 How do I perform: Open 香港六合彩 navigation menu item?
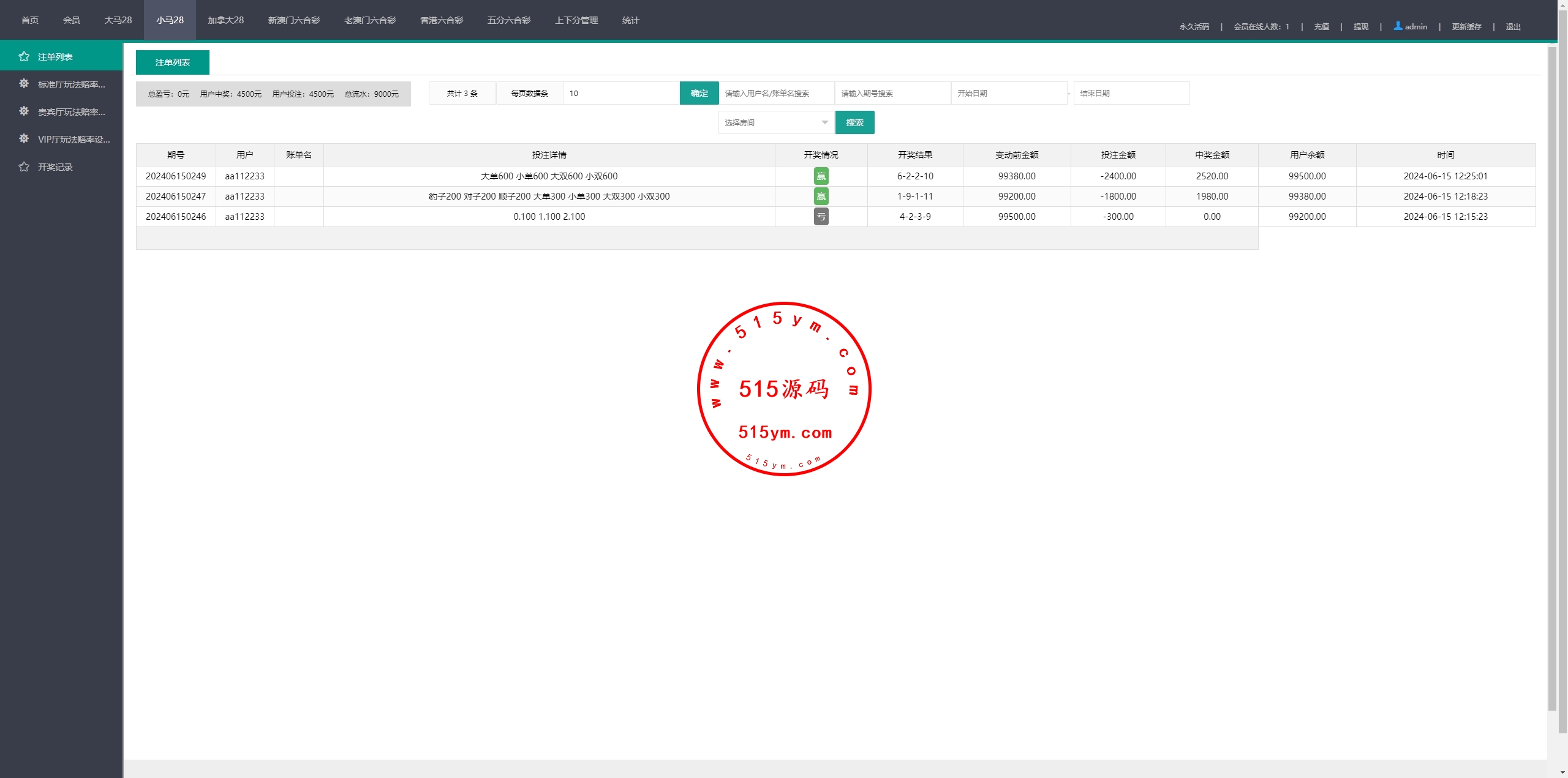441,20
